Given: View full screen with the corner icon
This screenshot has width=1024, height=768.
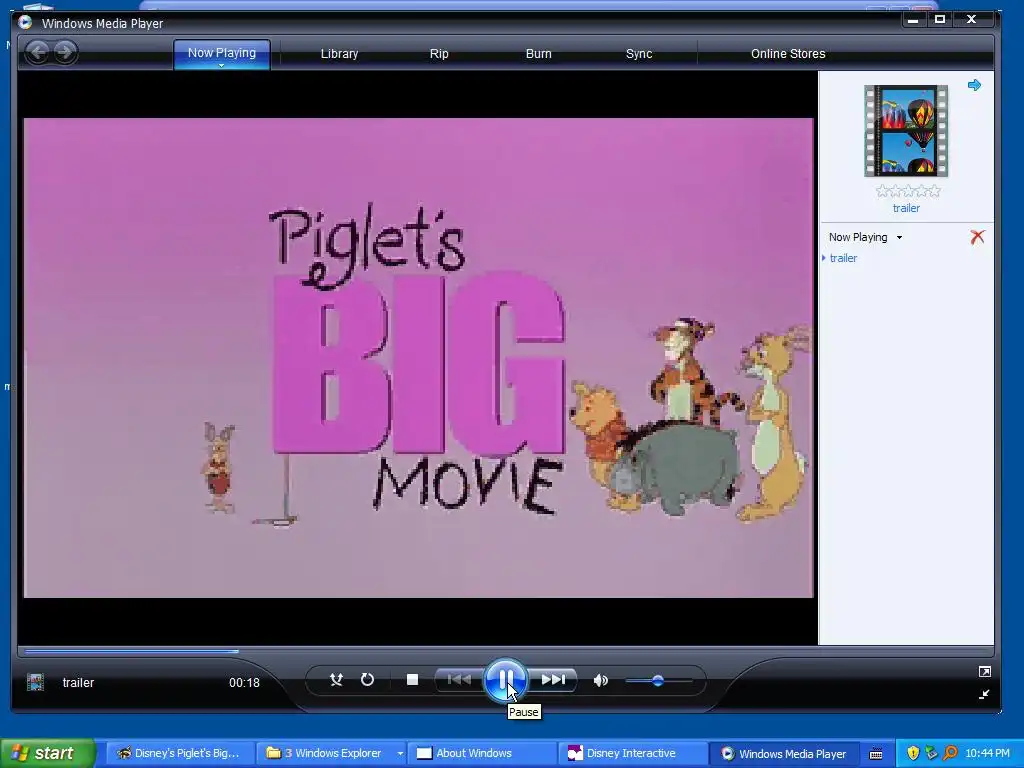Looking at the screenshot, I should (985, 671).
